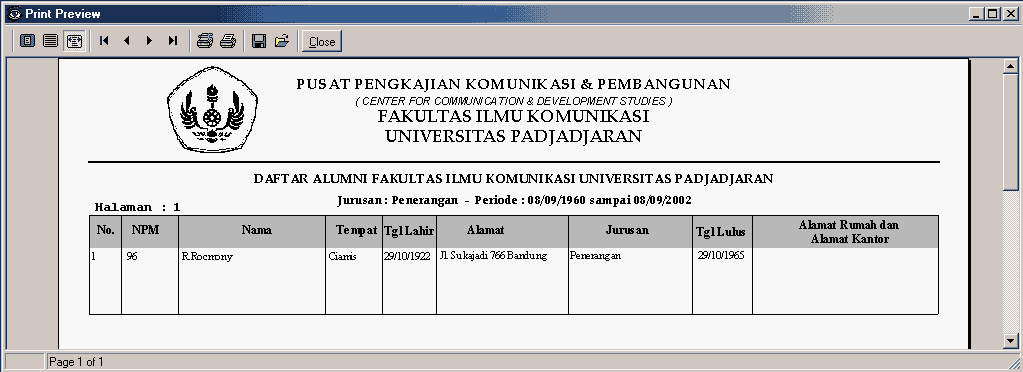Go to the next page
Image resolution: width=1023 pixels, height=372 pixels.
tap(149, 41)
